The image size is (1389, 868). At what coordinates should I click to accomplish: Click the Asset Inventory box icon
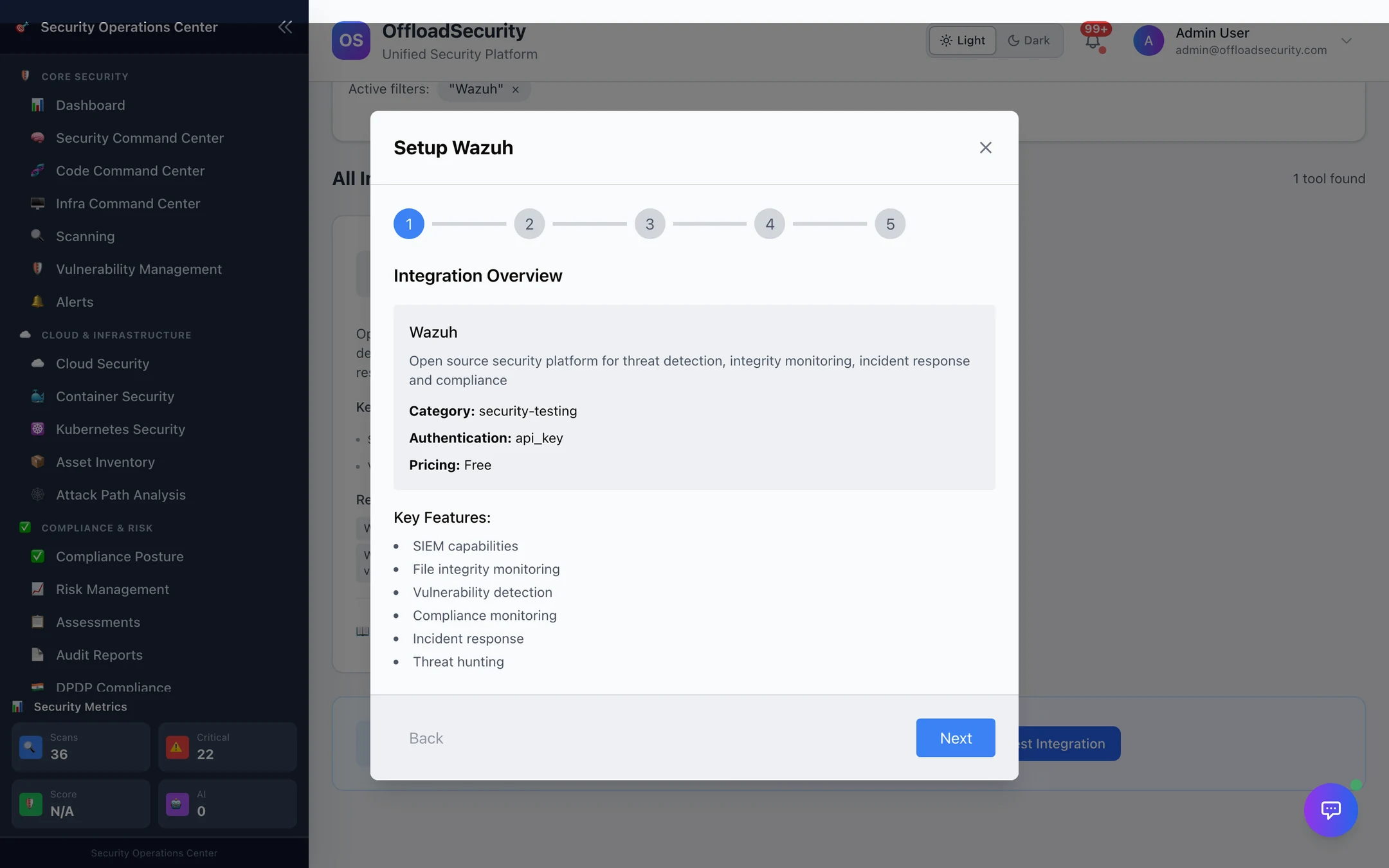[x=38, y=462]
